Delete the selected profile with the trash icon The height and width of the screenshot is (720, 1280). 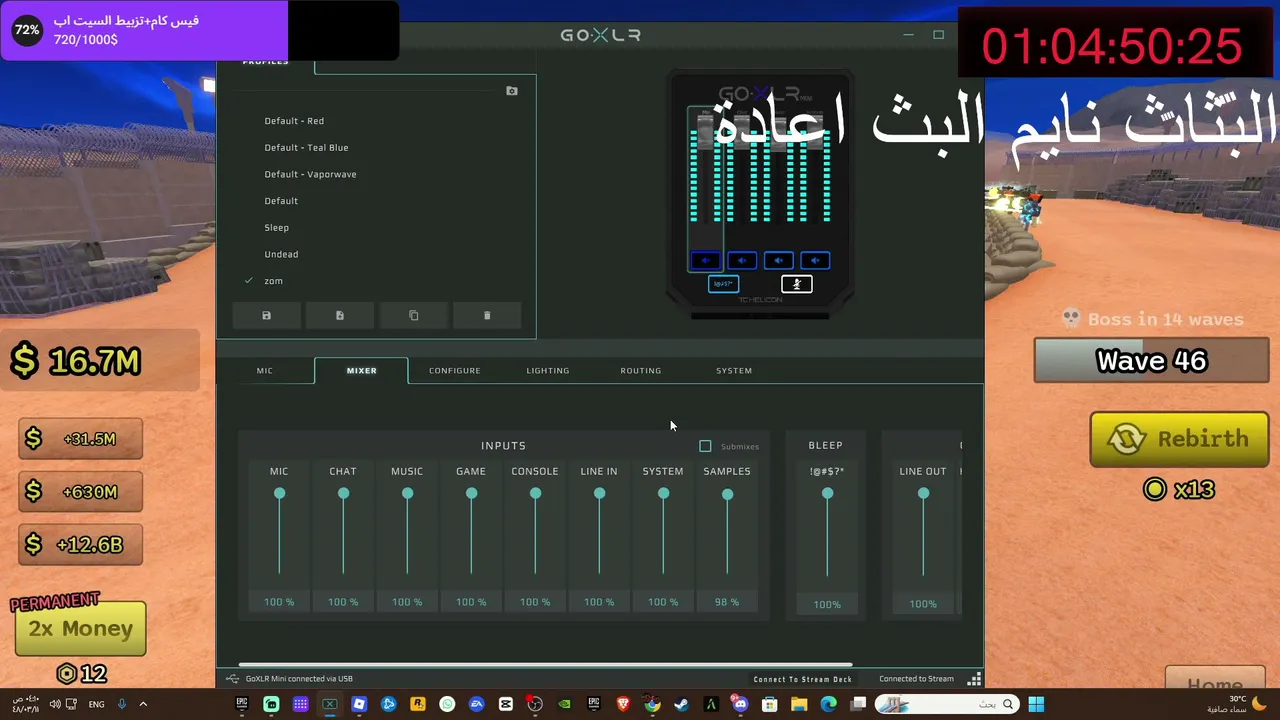coord(487,316)
